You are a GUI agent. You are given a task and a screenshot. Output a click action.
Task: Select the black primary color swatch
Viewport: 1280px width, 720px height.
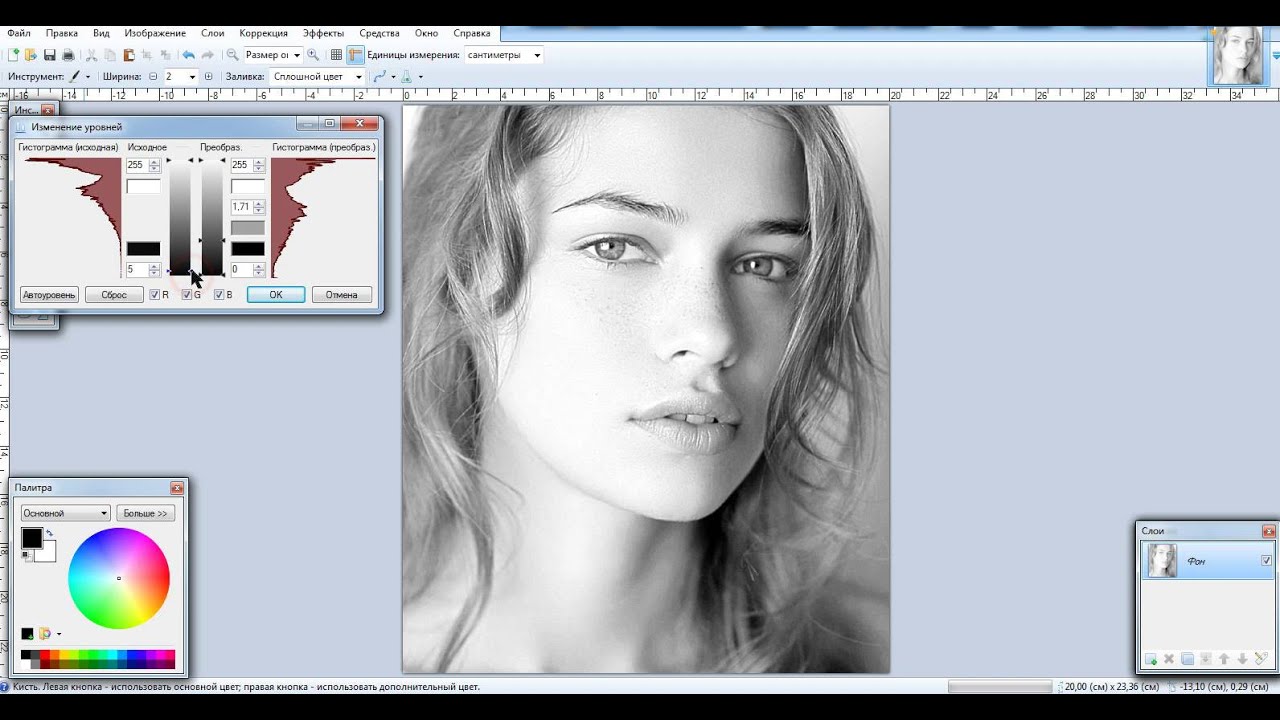coord(32,538)
